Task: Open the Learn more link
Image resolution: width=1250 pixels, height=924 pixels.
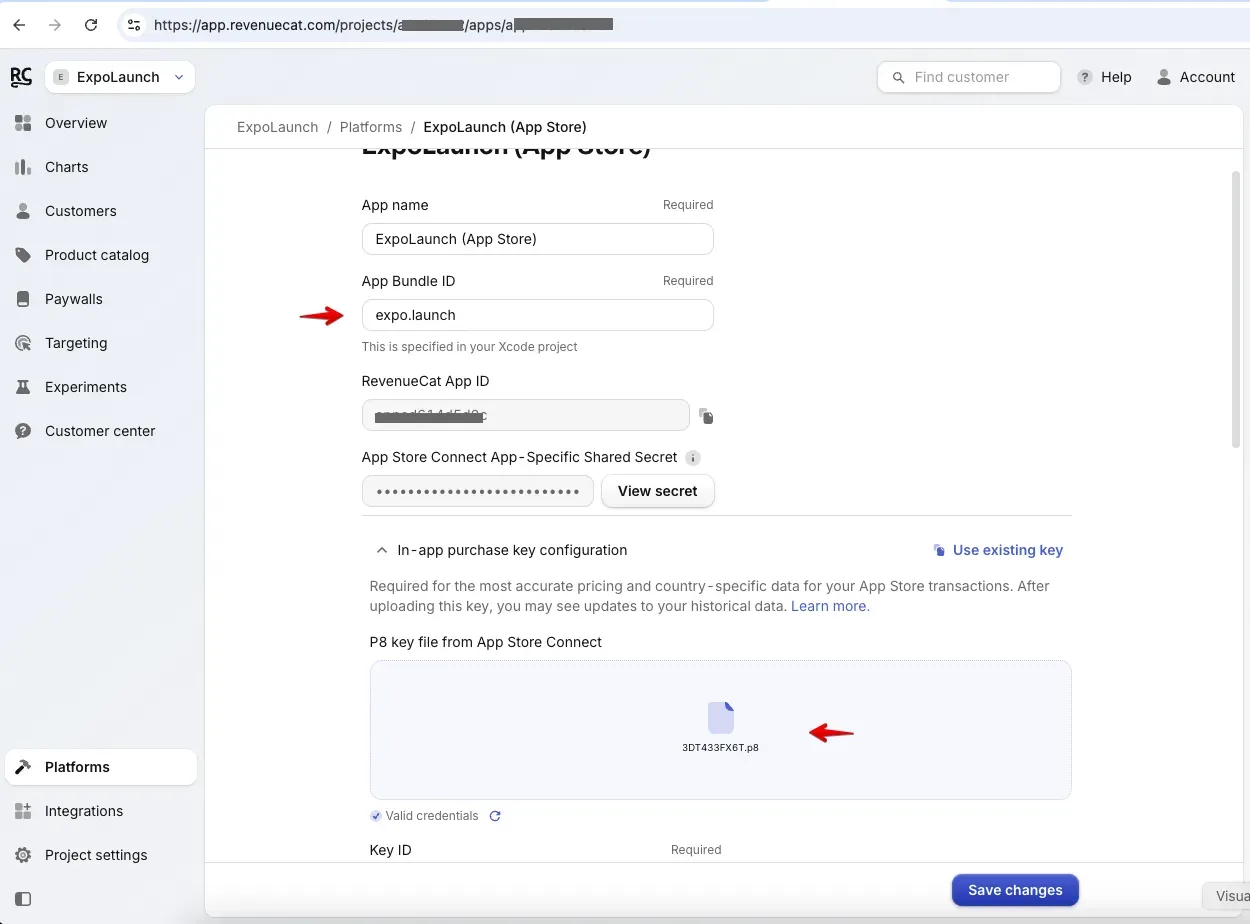Action: click(x=830, y=606)
